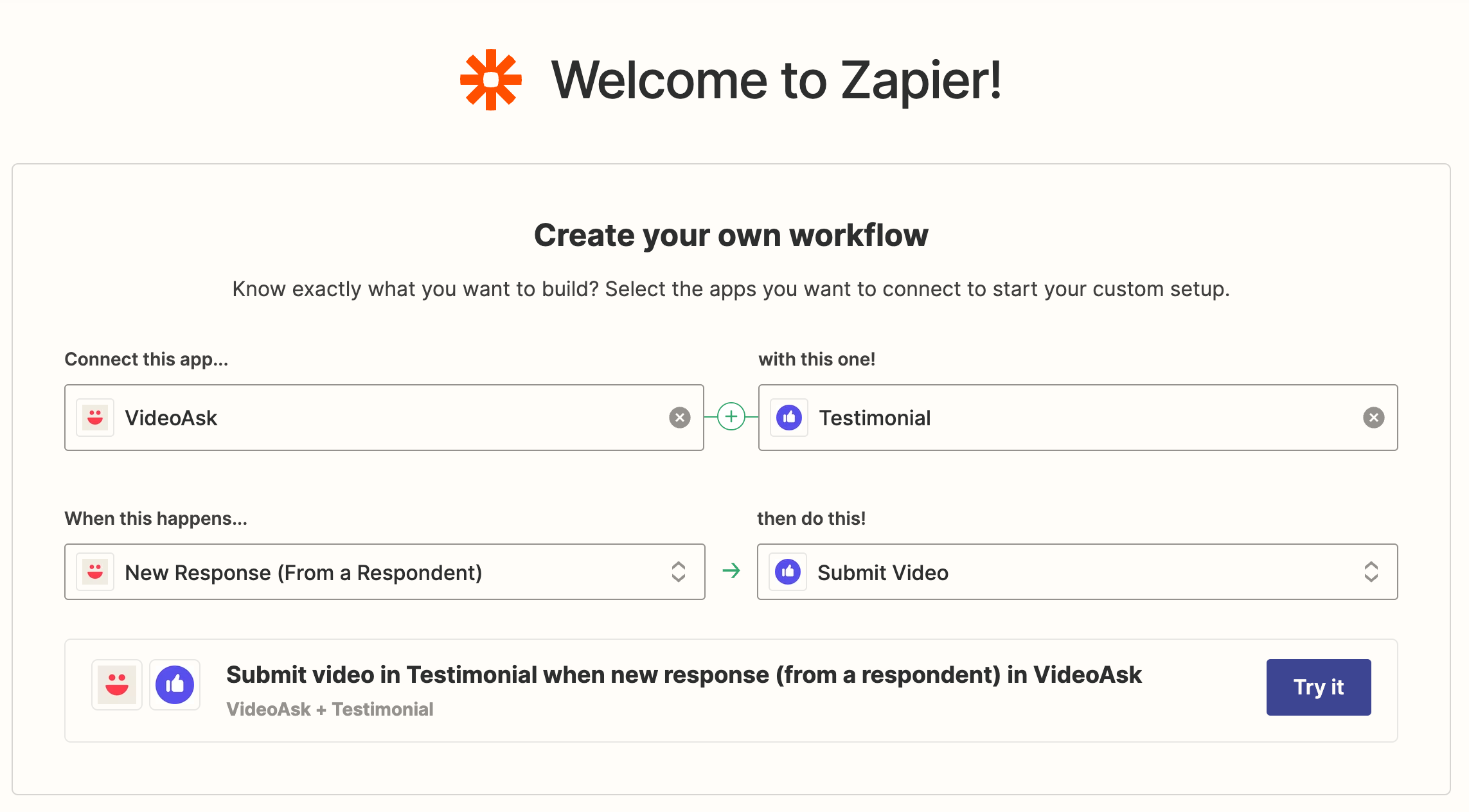Click the Testimonial icon in action dropdown

pyautogui.click(x=788, y=572)
